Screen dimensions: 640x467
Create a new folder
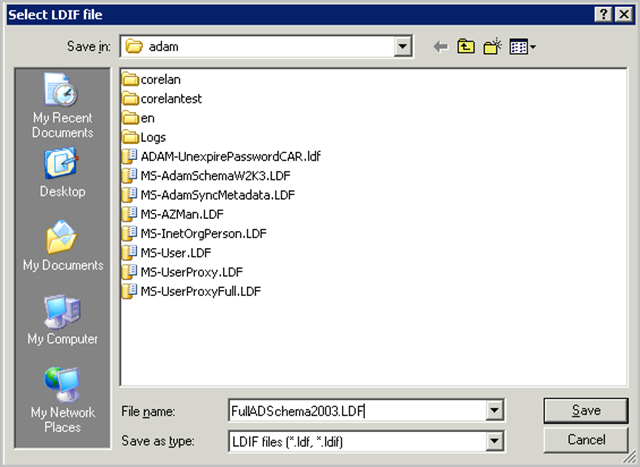pyautogui.click(x=493, y=47)
